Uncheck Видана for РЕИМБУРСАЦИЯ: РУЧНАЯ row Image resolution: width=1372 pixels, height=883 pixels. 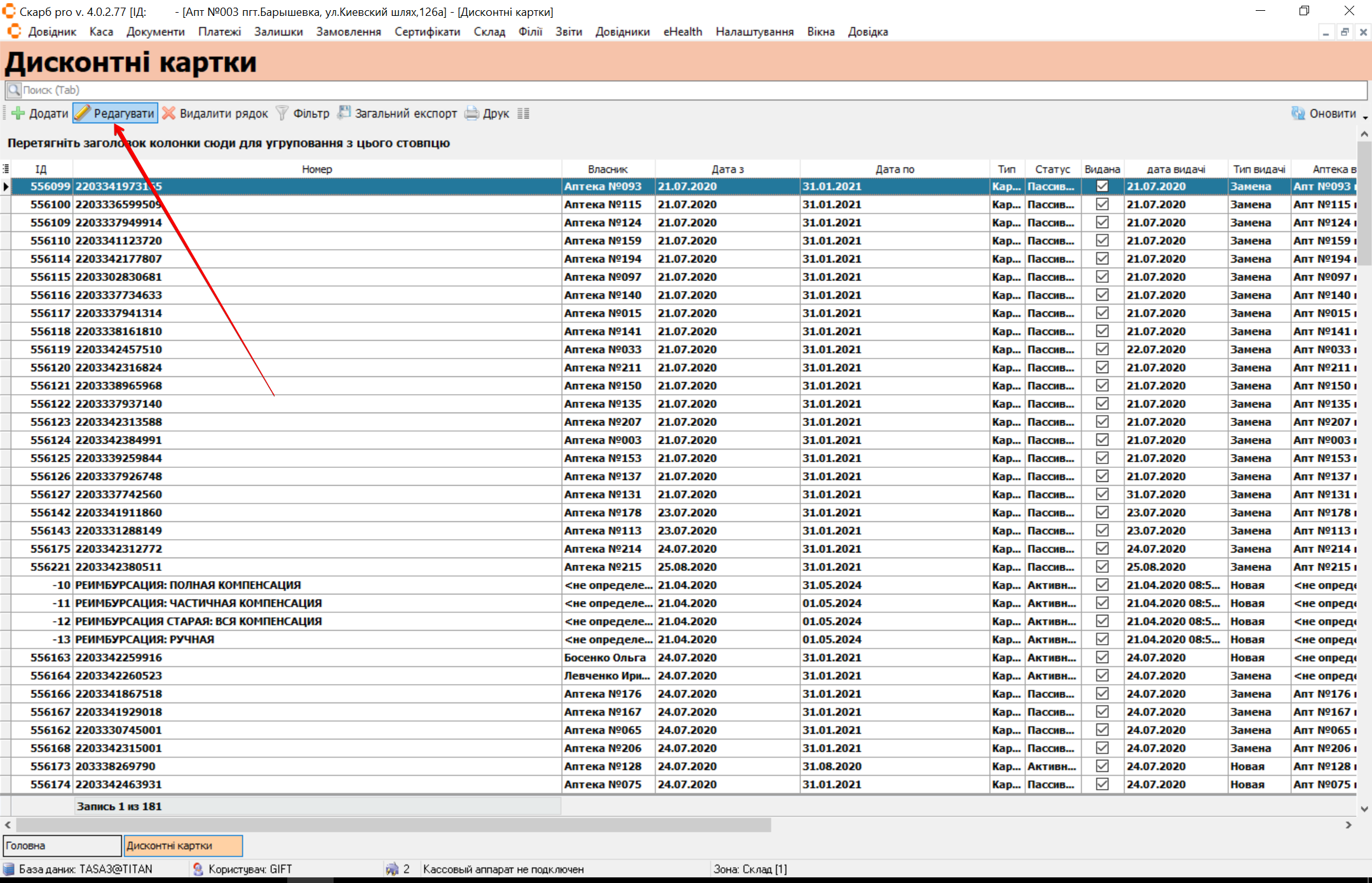point(1102,640)
